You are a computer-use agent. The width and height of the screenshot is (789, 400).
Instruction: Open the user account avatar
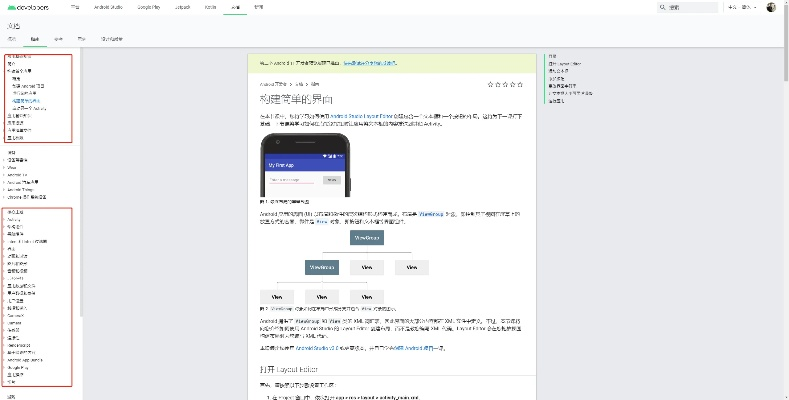[771, 7]
